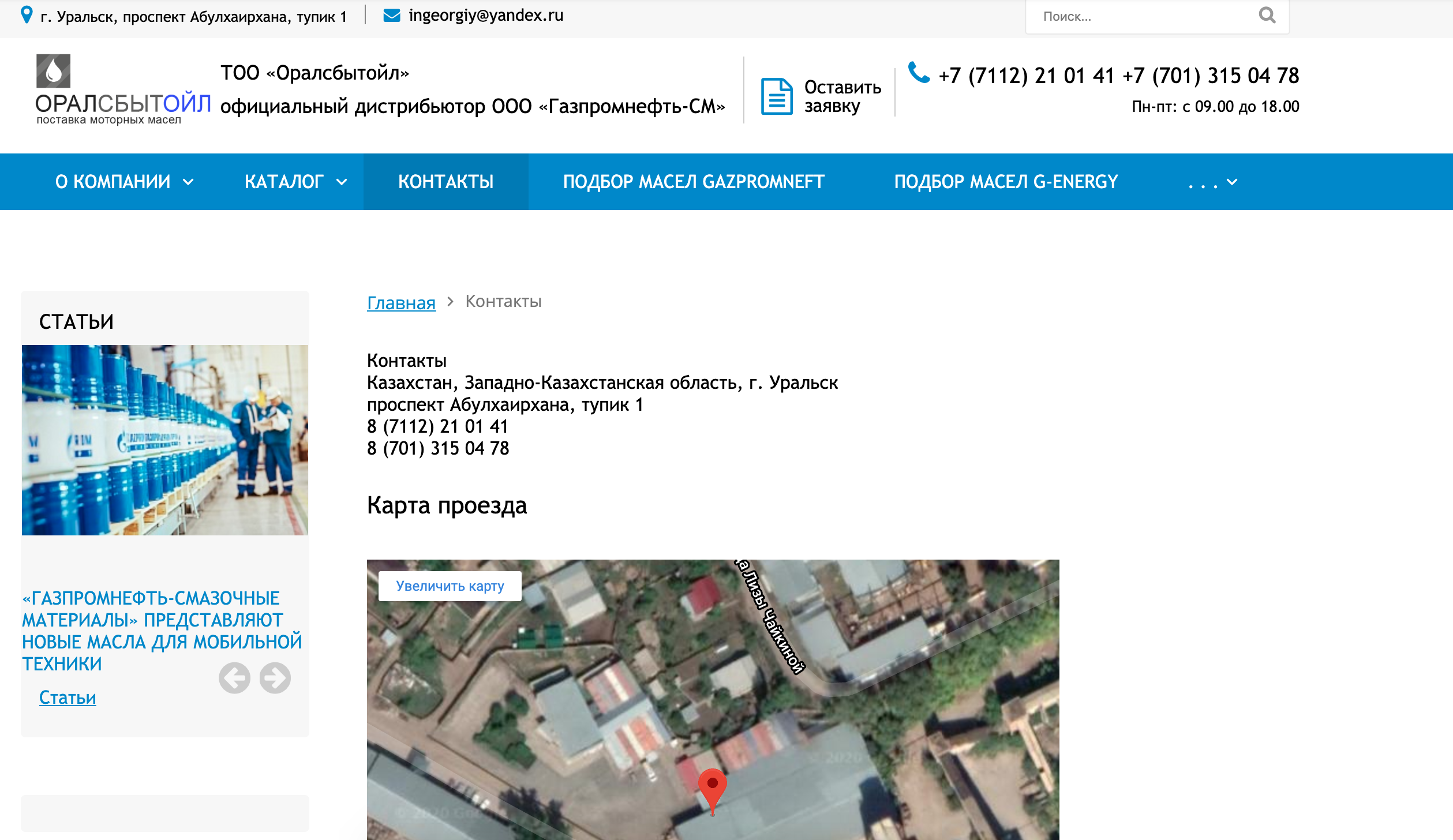Click the ingeorgiy@yandex.ru email address

pyautogui.click(x=486, y=16)
